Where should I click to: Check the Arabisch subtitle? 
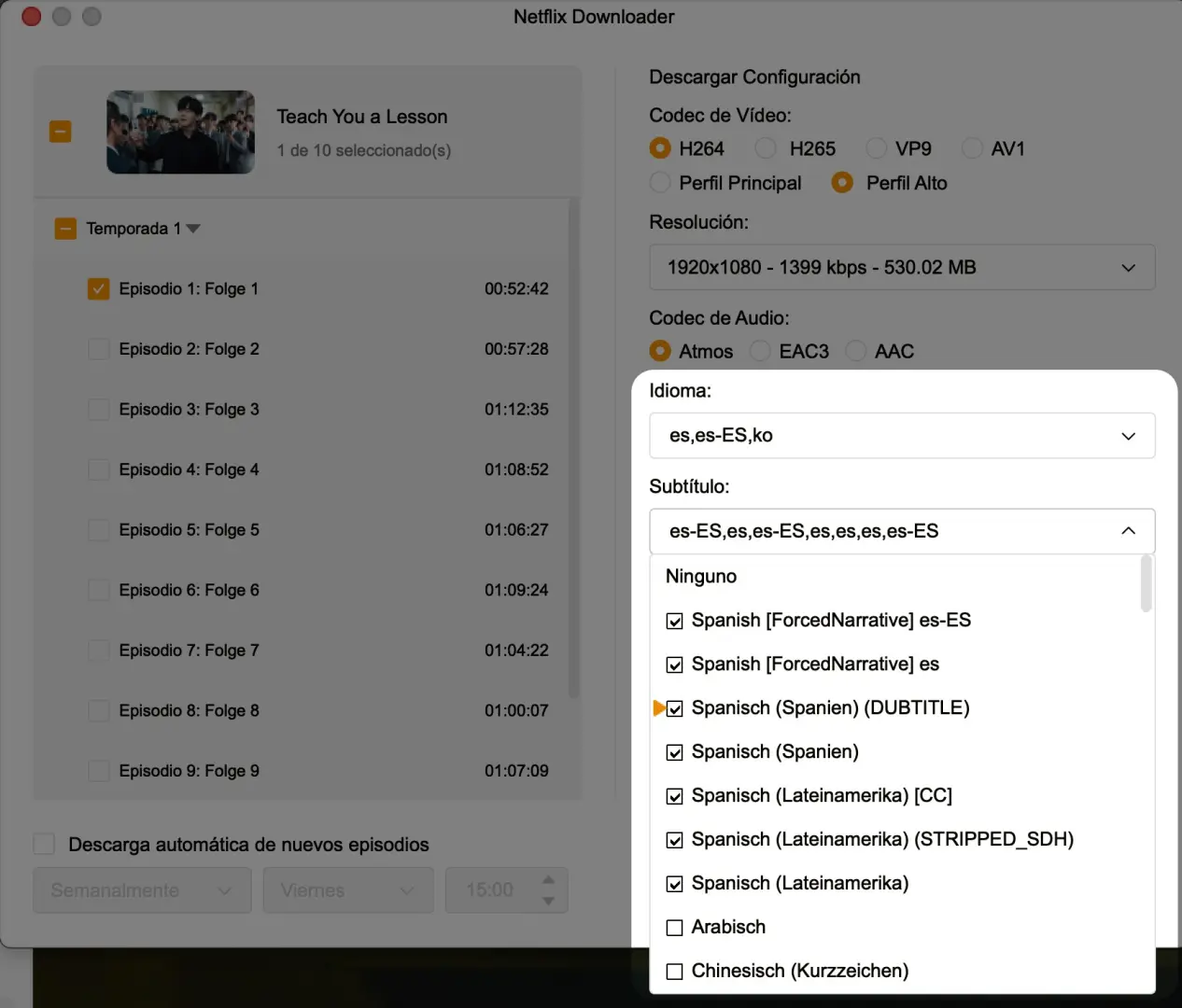click(x=675, y=928)
